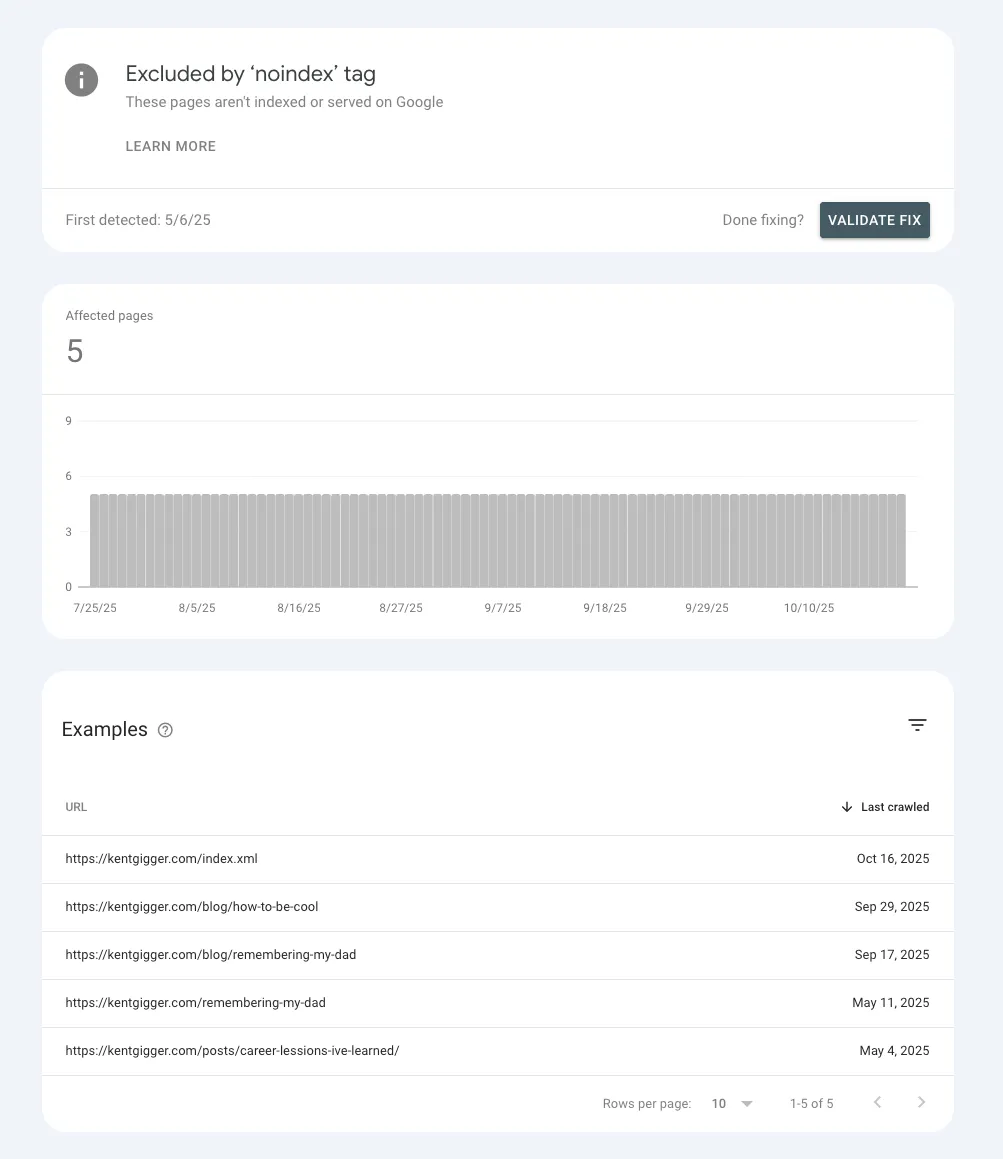
Task: Click the rightmost bar in the chart
Action: [x=900, y=540]
